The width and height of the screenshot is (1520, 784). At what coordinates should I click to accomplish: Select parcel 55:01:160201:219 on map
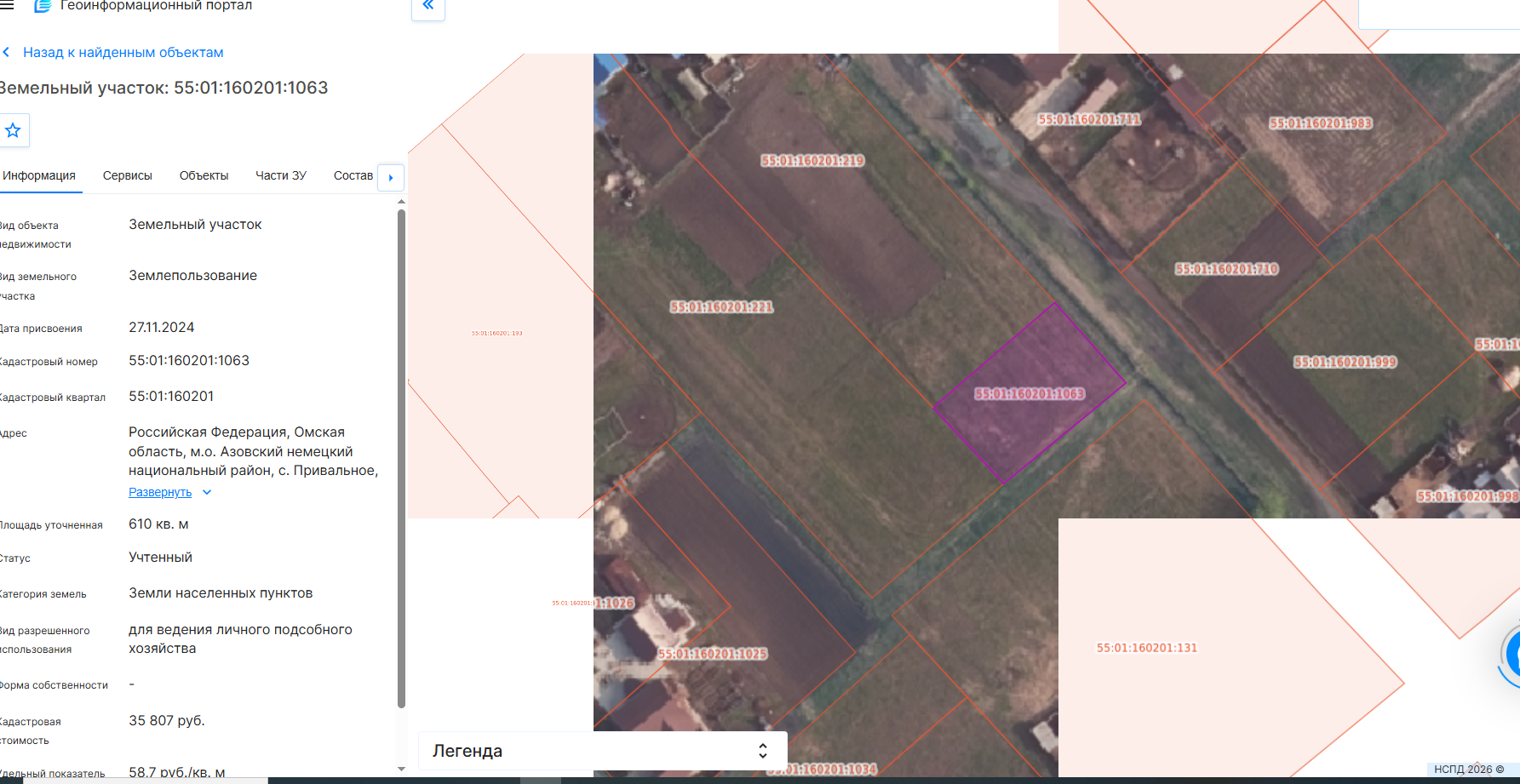(x=812, y=161)
